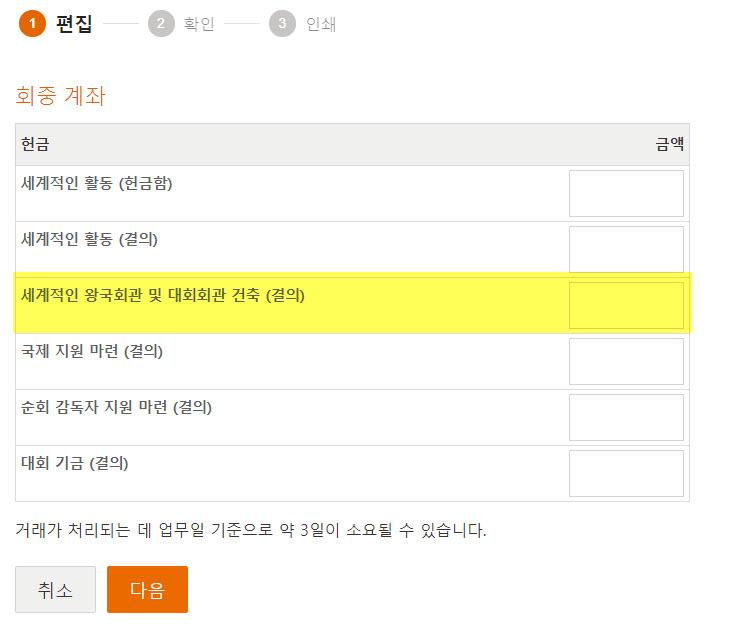Click the 헌금 column header

point(35,144)
